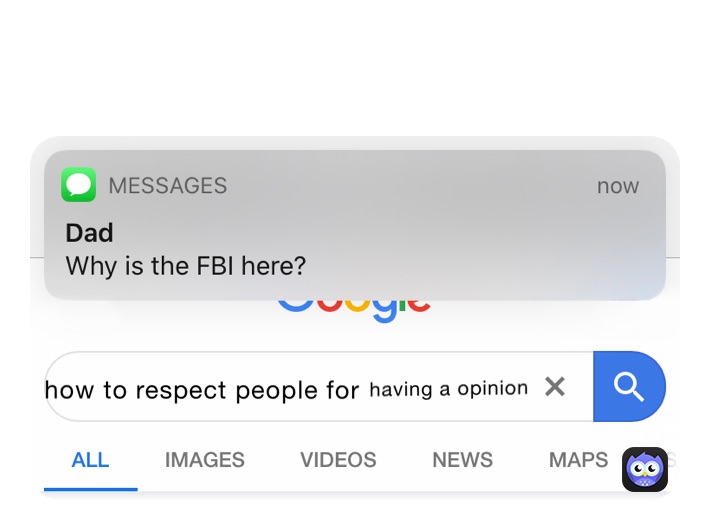Select the ALL results tab
Viewport: 710px width, 530px height.
tap(90, 460)
